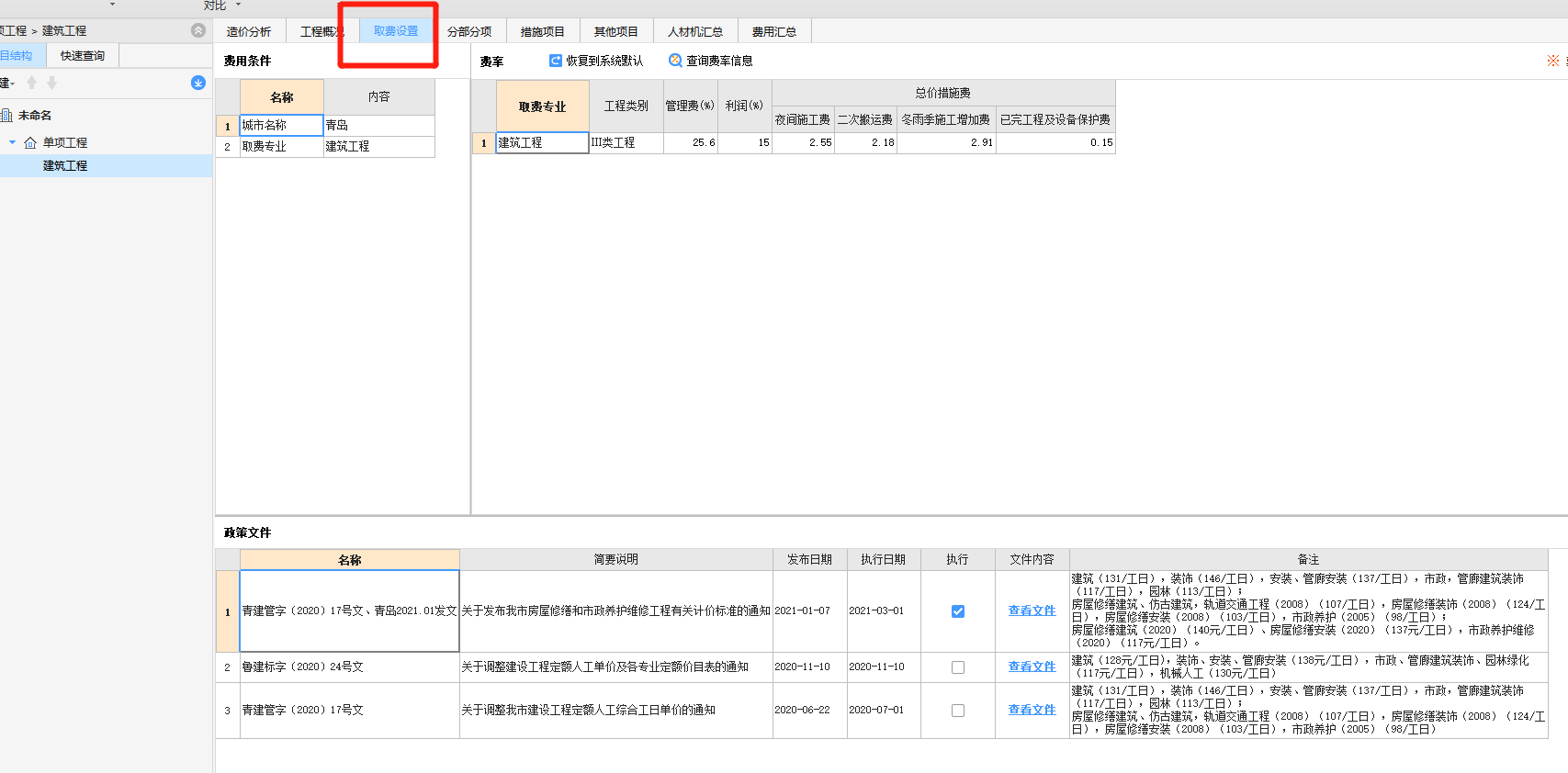Screen dimensions: 1568x773
Task: Click the 名称 header in 费用条件 table
Action: tap(281, 97)
